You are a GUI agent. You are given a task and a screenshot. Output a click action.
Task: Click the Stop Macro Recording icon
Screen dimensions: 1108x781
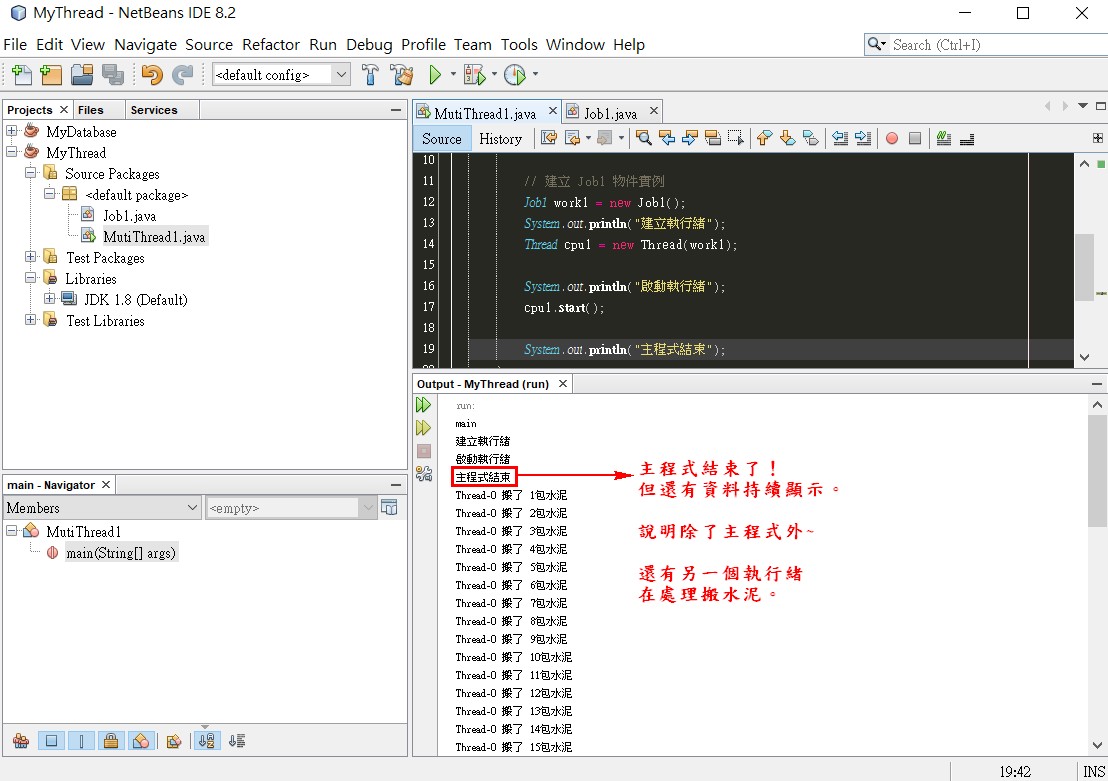tap(915, 139)
